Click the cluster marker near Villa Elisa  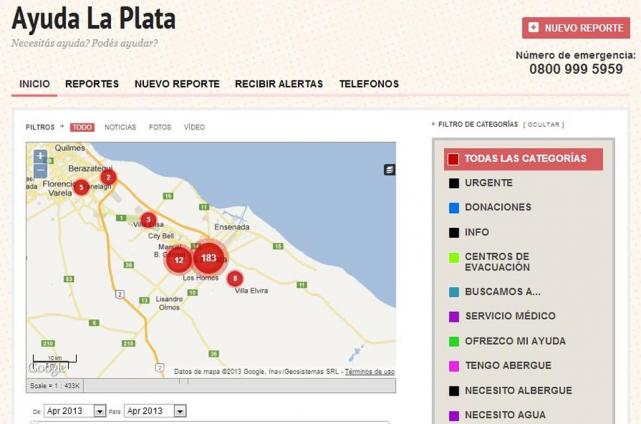[148, 220]
